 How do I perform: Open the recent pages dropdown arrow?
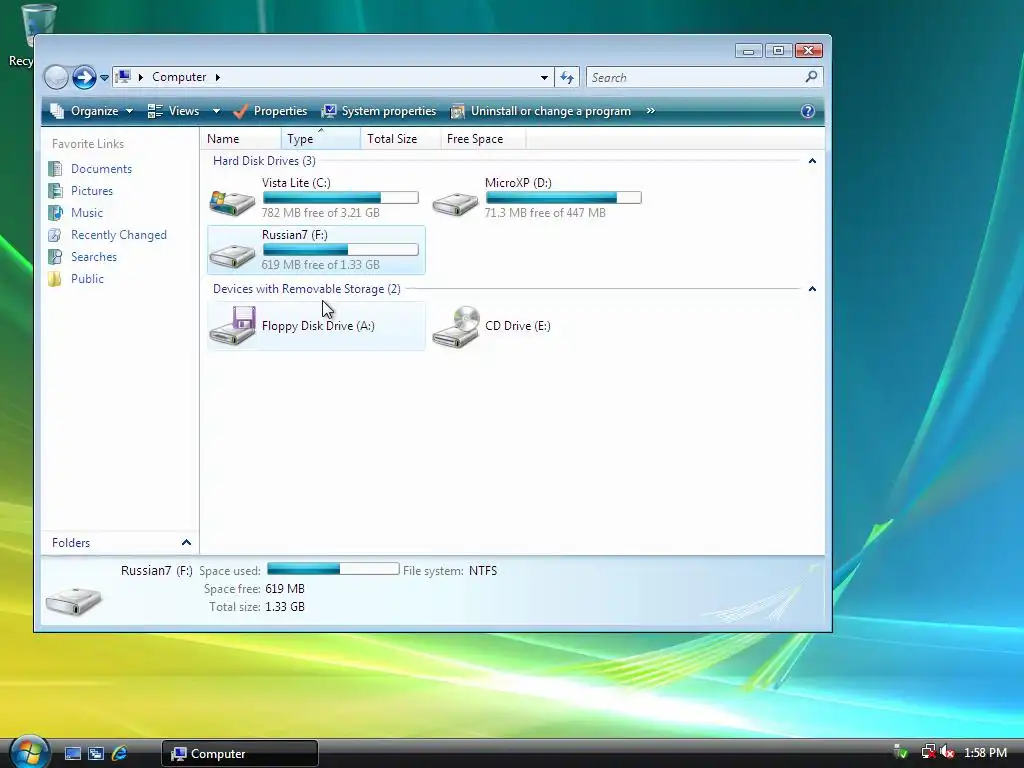click(104, 78)
